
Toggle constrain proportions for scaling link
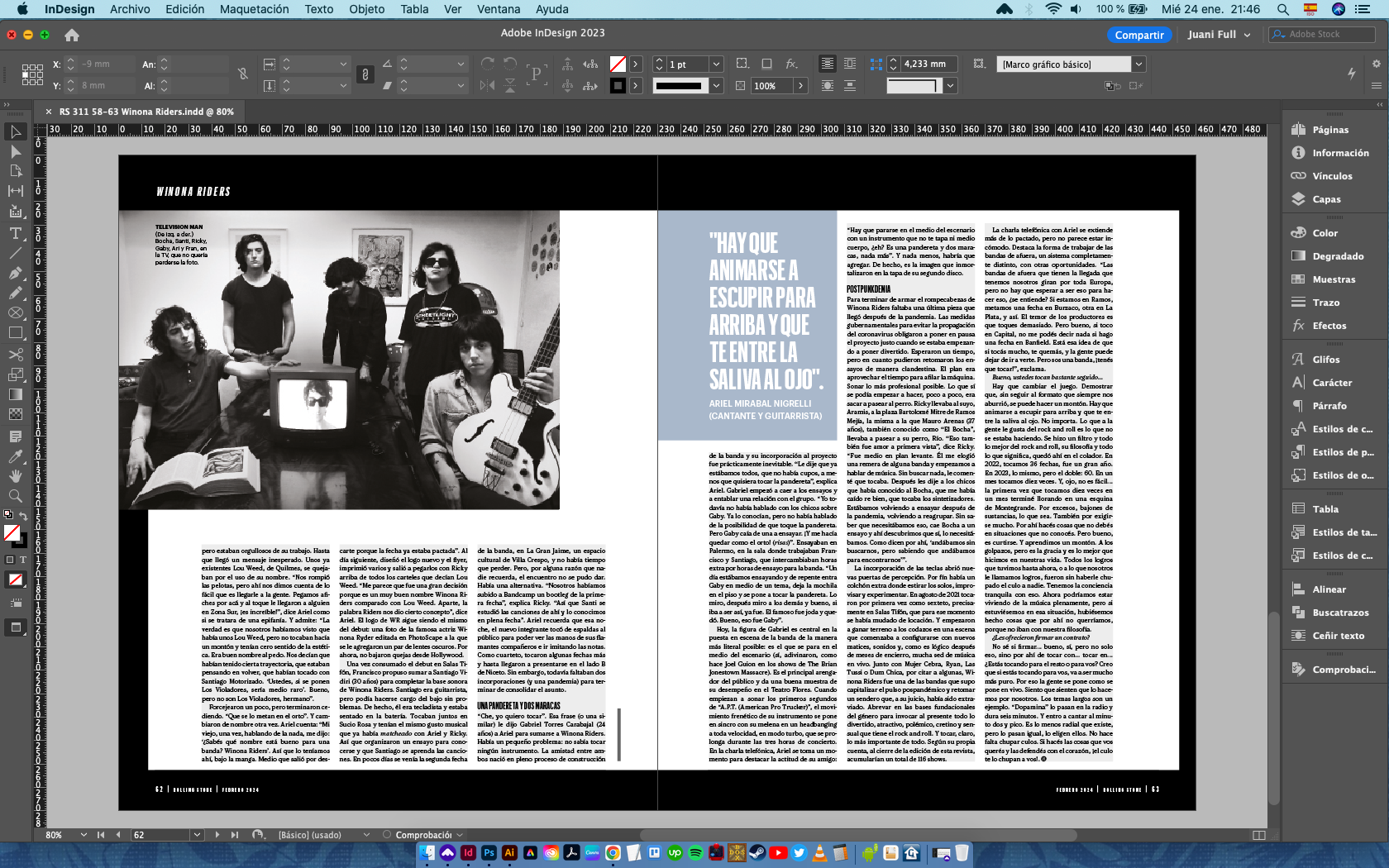[365, 74]
